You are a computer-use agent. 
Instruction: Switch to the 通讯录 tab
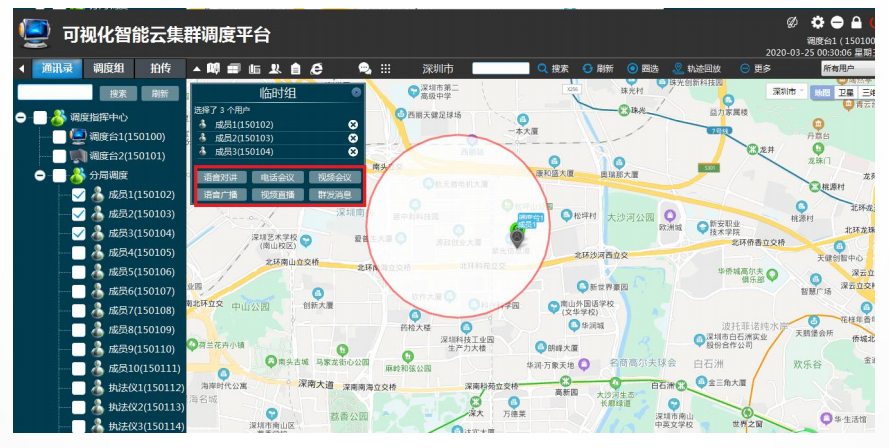(x=57, y=69)
